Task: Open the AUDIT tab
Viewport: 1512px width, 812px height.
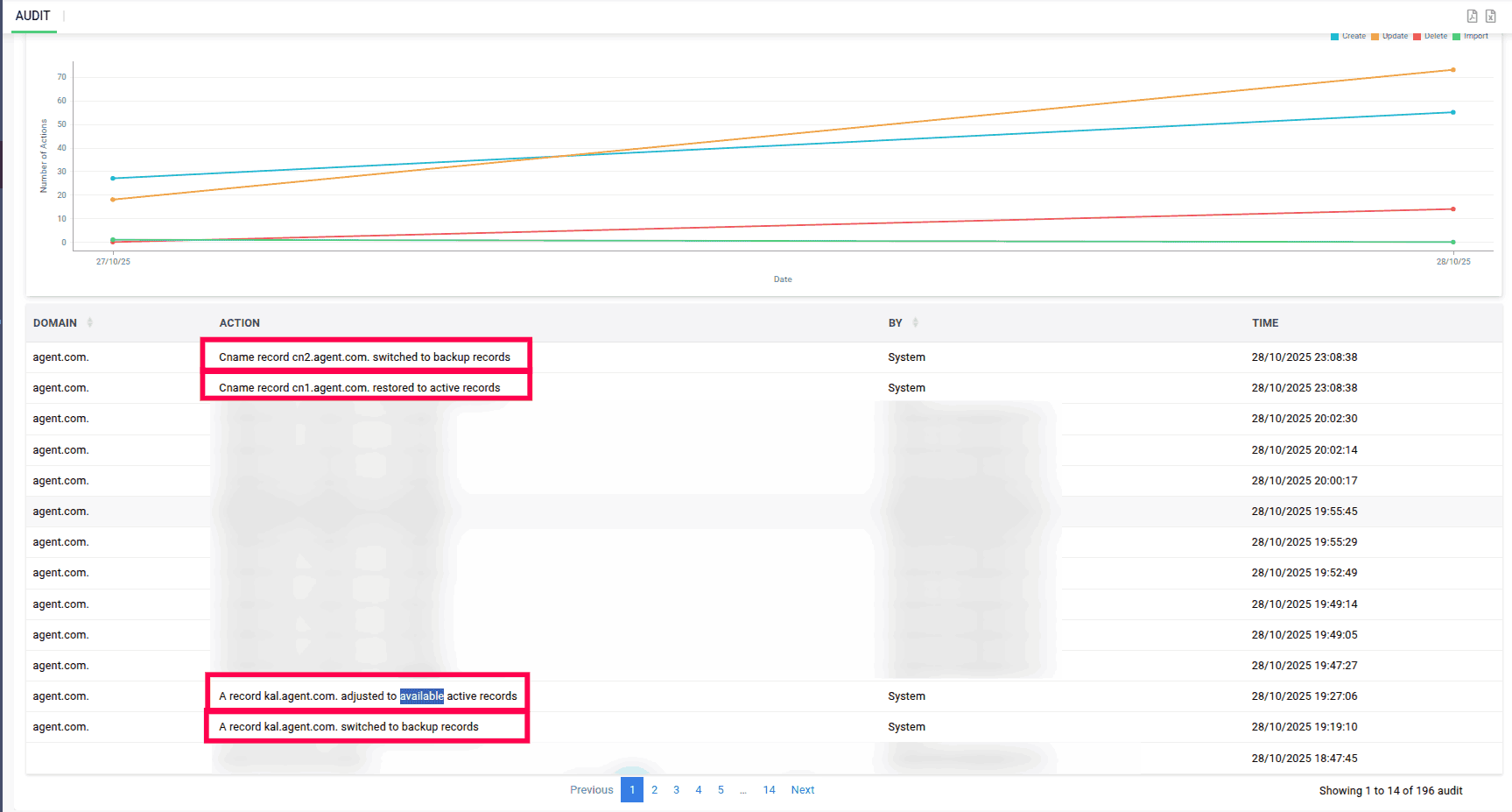Action: click(x=33, y=16)
